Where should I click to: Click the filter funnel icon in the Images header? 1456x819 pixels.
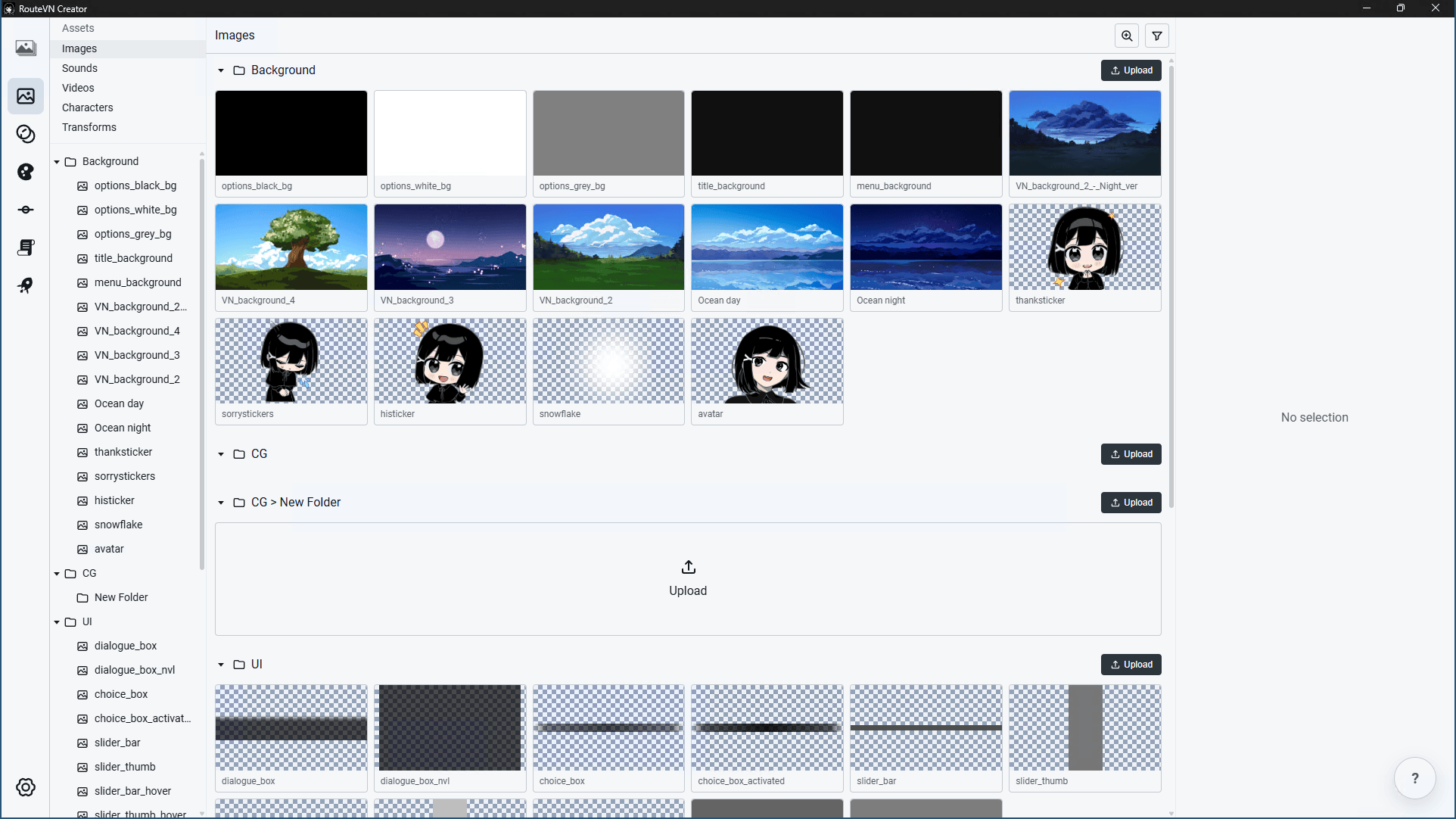[1157, 36]
